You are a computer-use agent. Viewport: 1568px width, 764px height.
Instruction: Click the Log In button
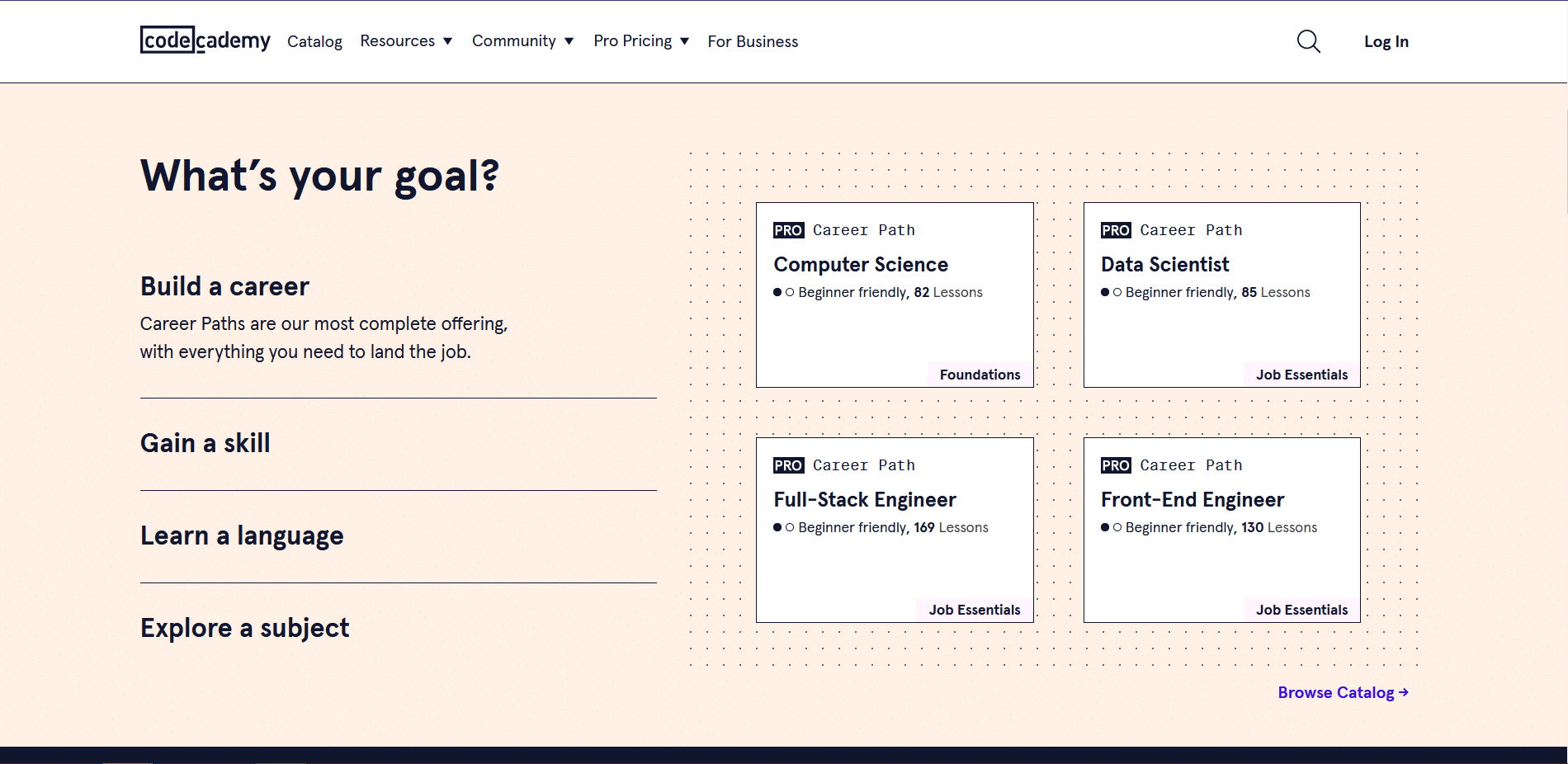coord(1386,41)
